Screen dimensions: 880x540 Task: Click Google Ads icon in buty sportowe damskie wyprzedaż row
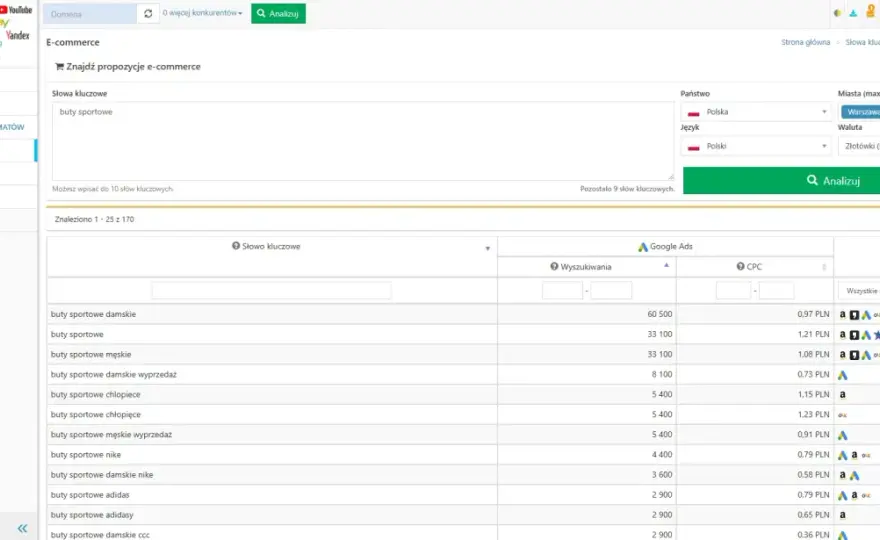tap(842, 375)
